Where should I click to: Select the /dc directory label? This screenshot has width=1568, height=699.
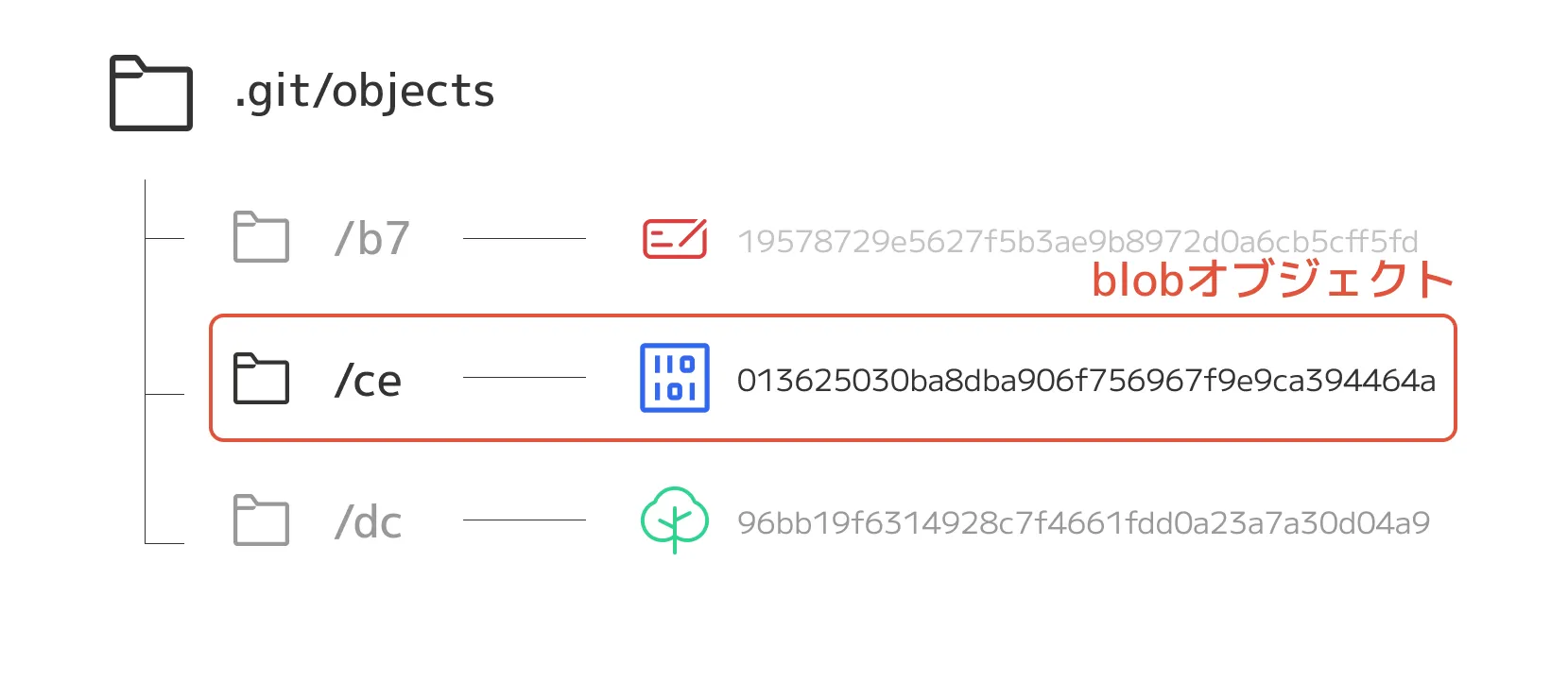(369, 522)
